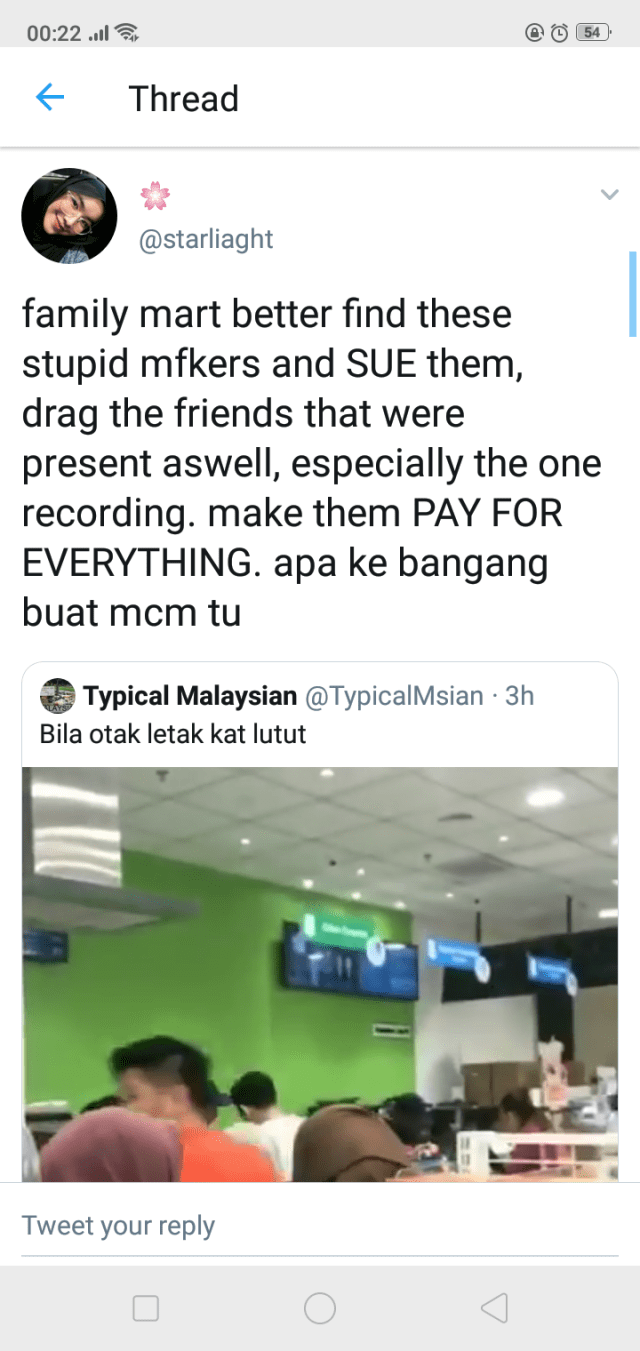Expand the tweet options chevron
The image size is (640, 1351).
pos(609,195)
